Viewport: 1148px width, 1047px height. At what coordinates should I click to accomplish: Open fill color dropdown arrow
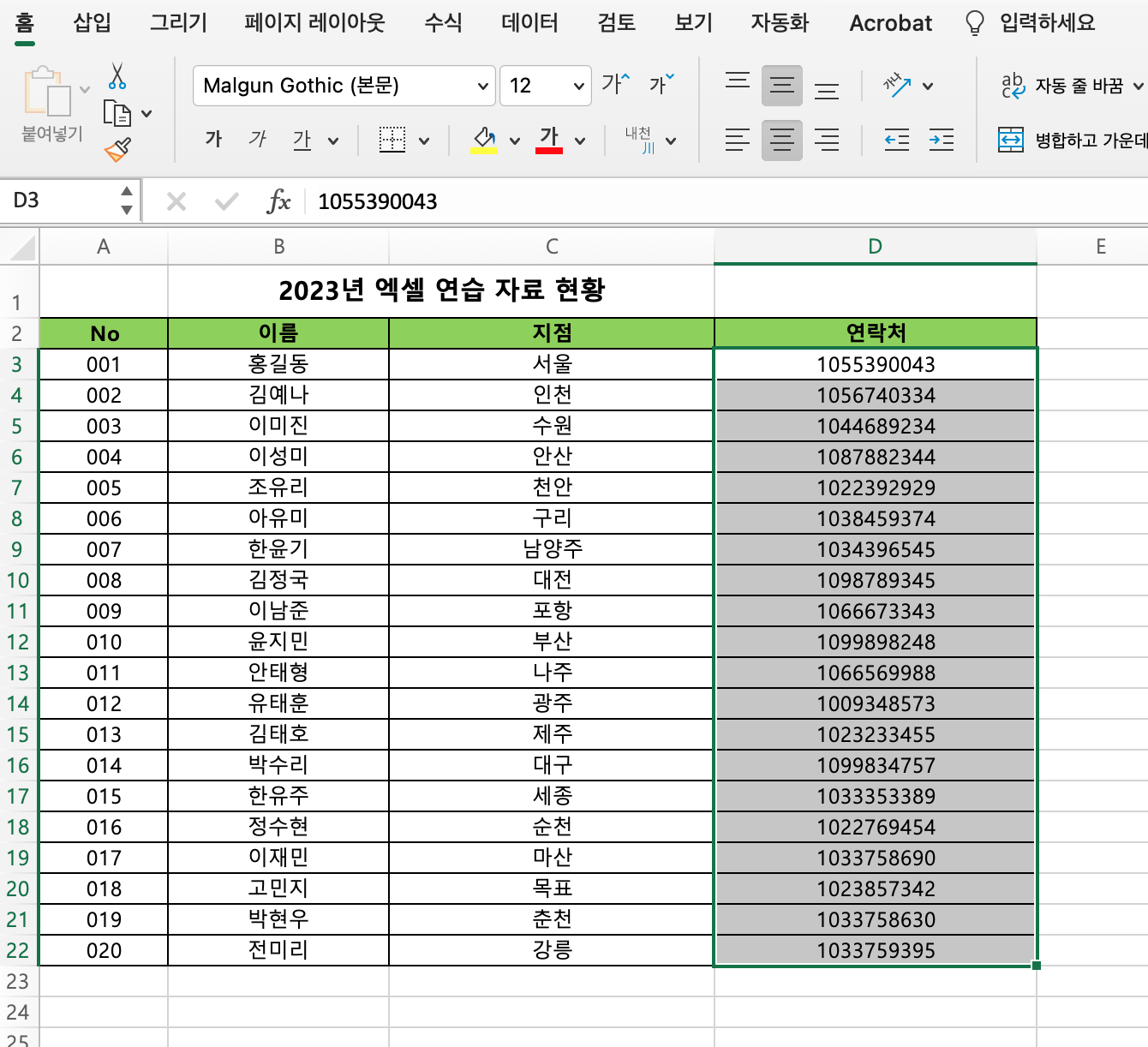coord(515,141)
